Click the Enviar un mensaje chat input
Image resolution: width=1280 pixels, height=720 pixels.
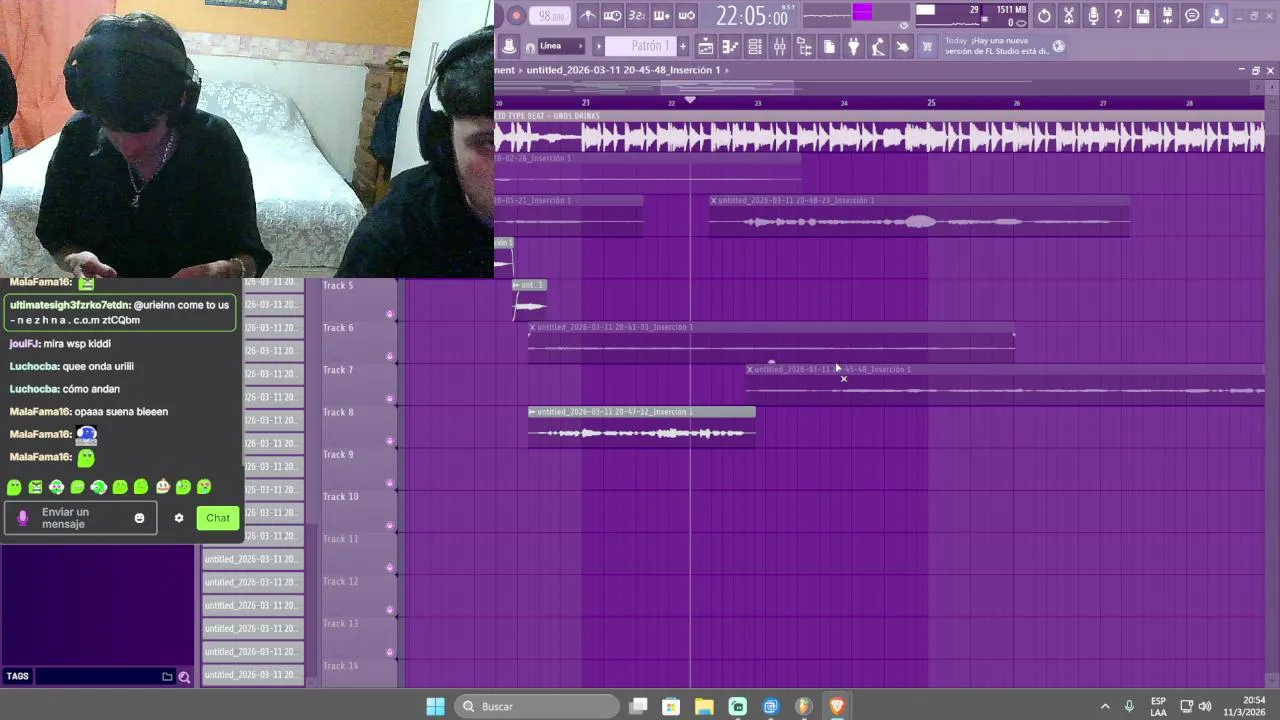click(80, 518)
